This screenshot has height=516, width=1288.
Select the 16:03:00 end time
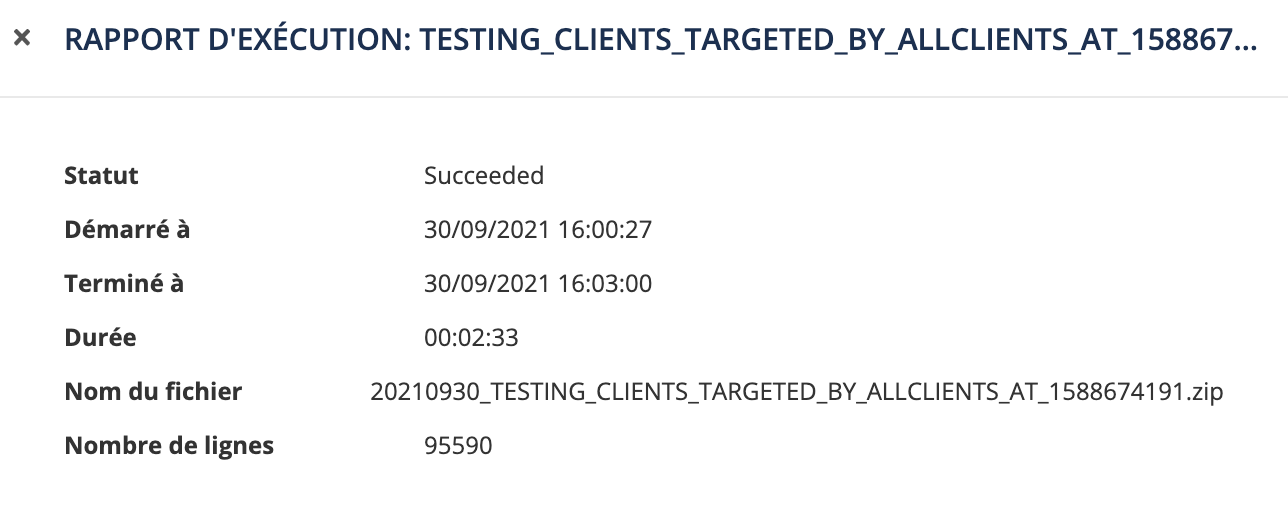click(x=603, y=284)
